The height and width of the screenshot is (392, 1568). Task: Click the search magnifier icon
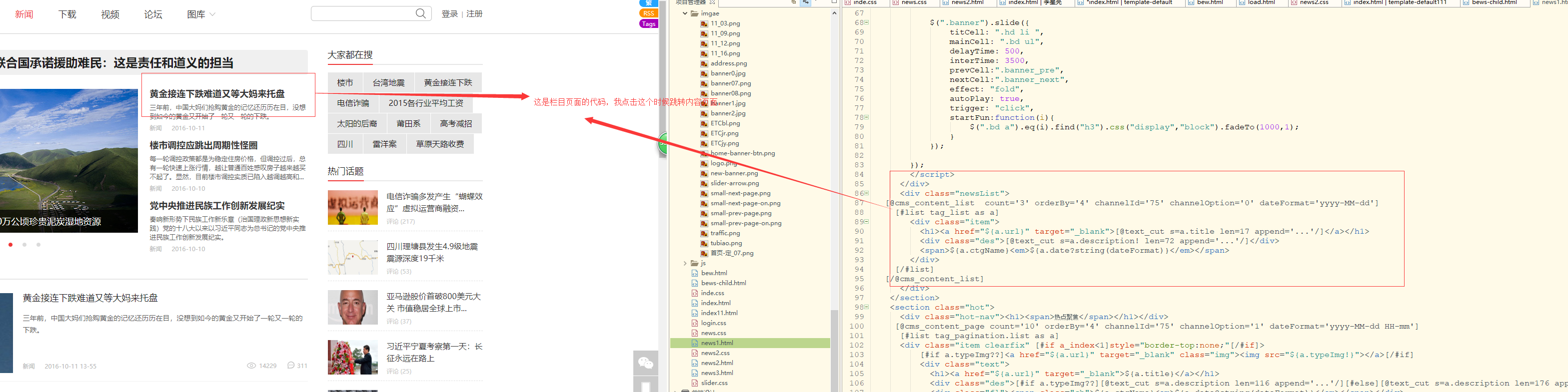[x=420, y=13]
